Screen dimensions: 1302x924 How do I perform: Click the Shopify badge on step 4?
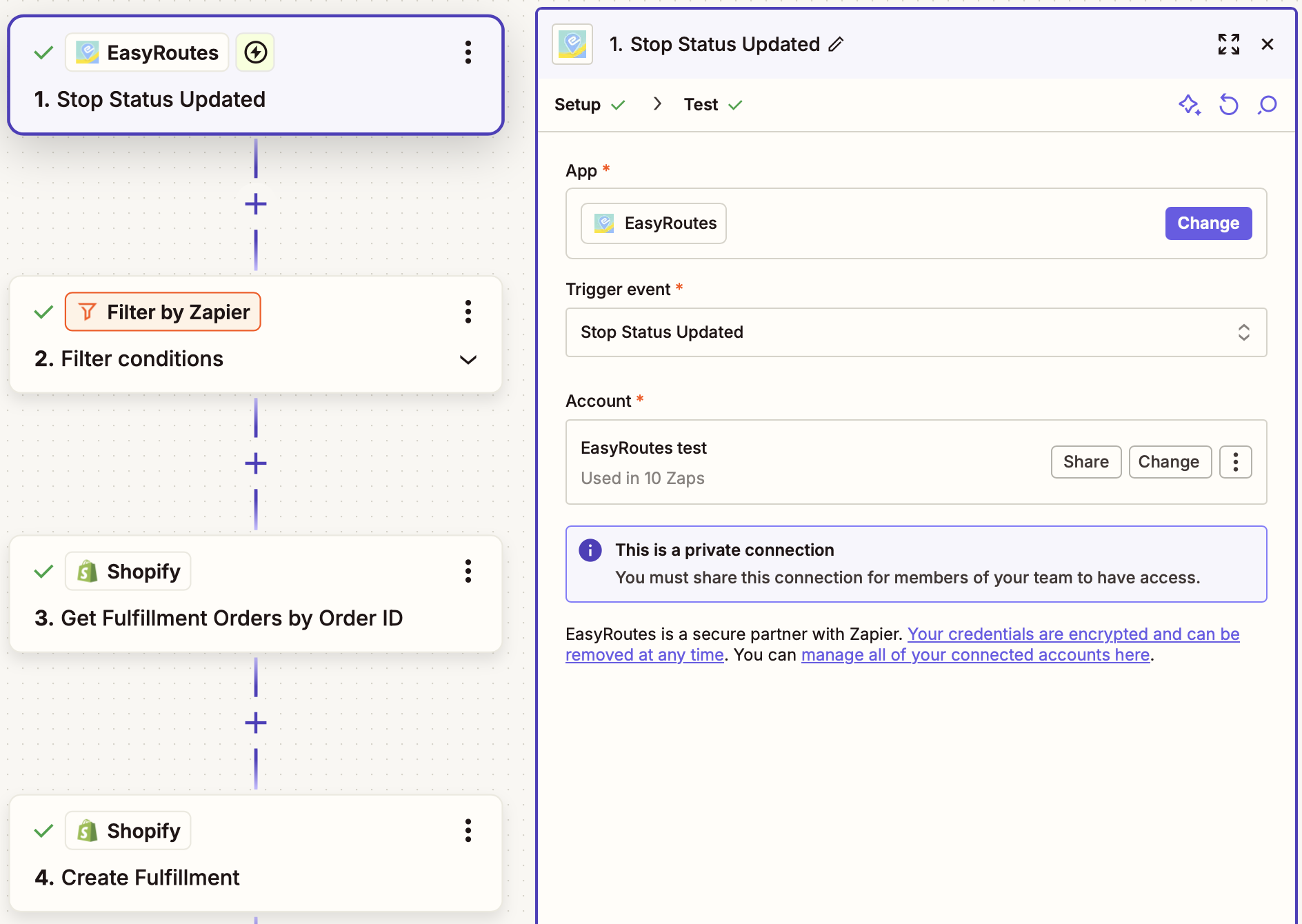[x=128, y=830]
